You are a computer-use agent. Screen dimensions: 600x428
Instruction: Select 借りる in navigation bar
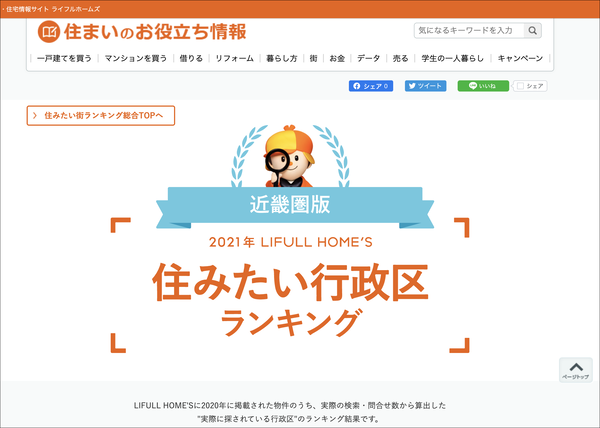(191, 59)
